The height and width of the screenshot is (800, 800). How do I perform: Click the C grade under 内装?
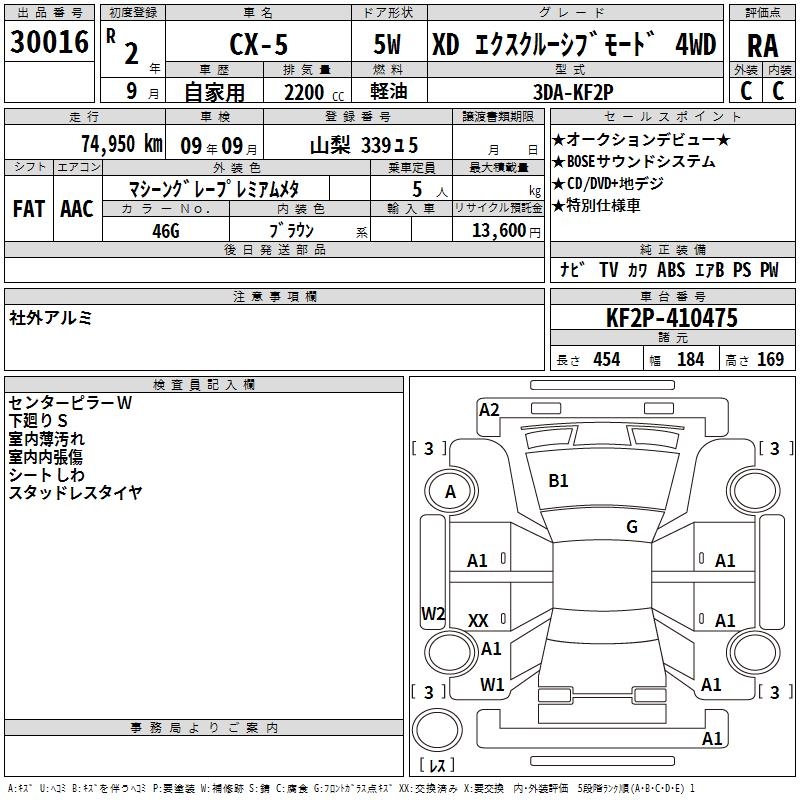point(778,91)
